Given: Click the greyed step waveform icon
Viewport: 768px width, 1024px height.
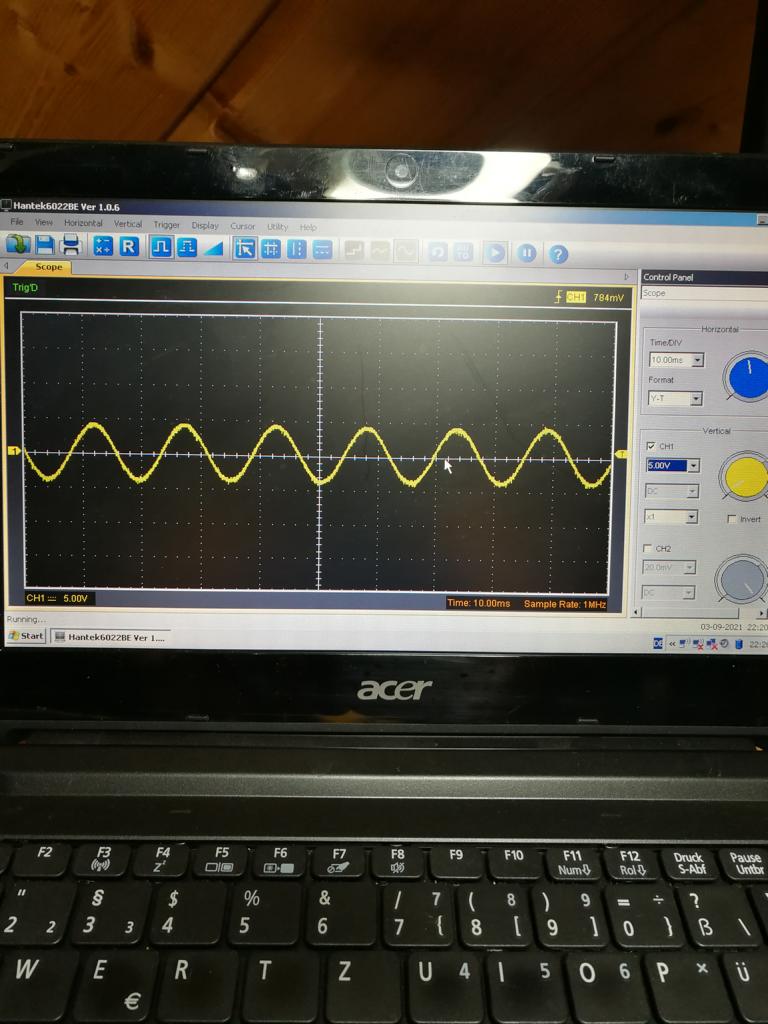Looking at the screenshot, I should click(x=354, y=251).
